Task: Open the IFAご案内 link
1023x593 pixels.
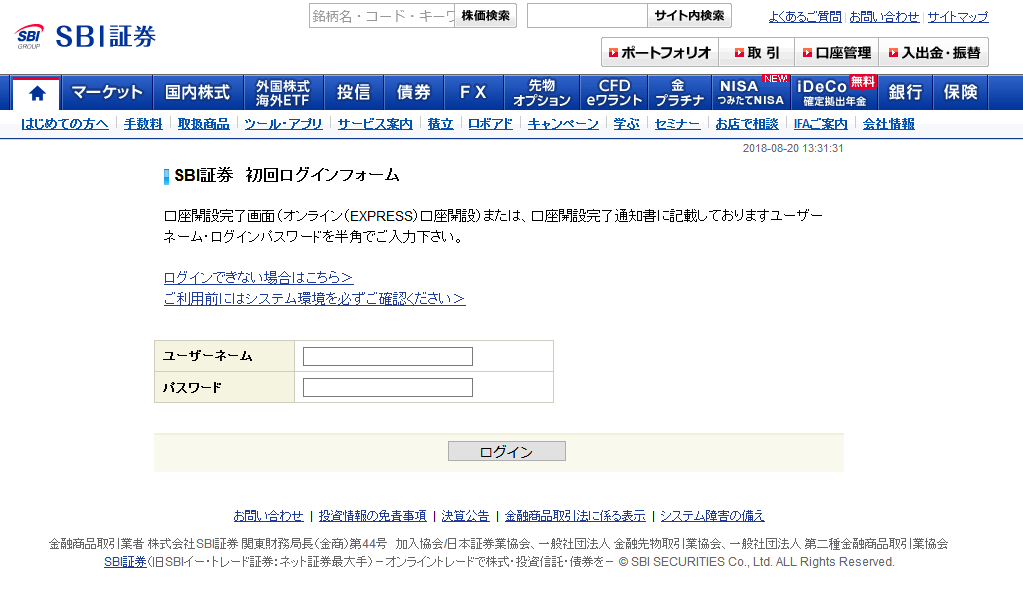Action: (x=821, y=124)
